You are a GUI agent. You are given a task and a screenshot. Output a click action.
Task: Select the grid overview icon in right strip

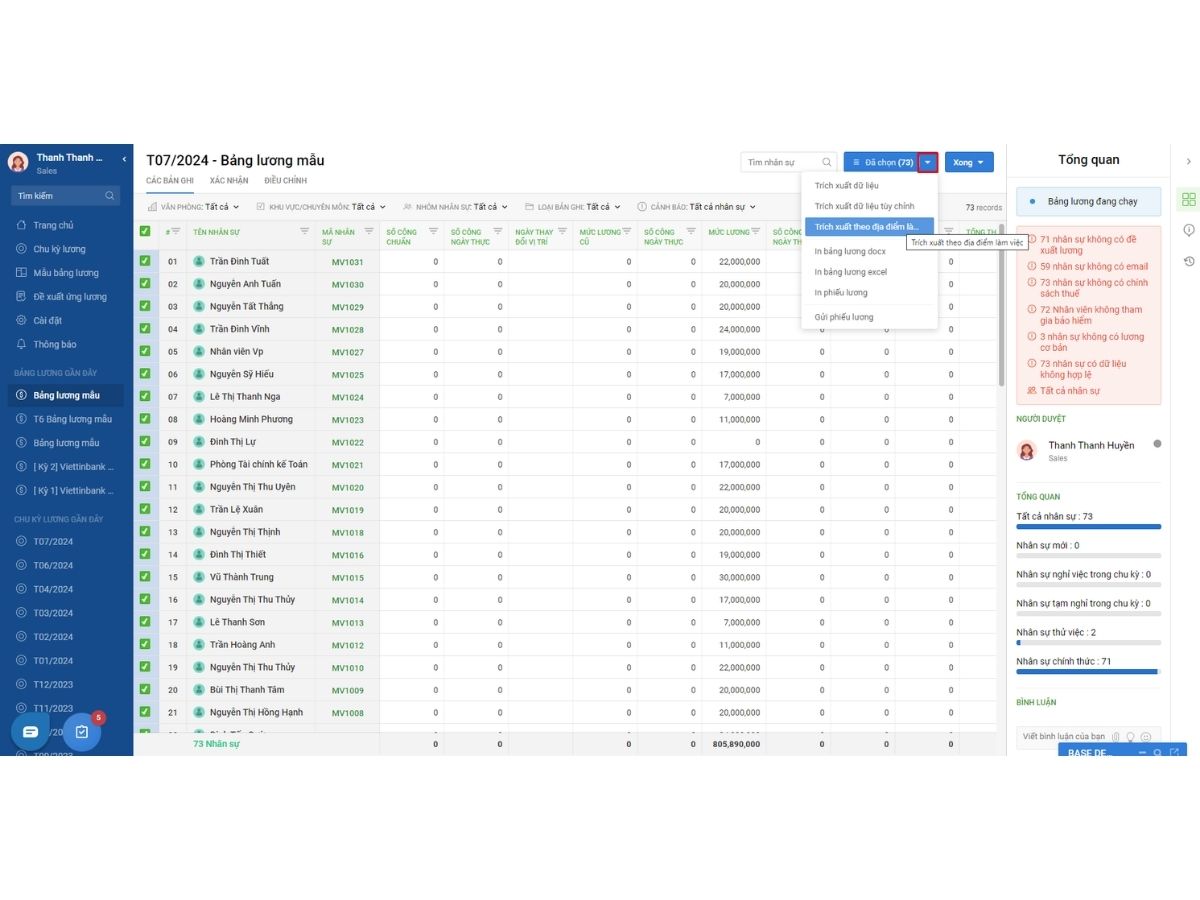tap(1188, 199)
